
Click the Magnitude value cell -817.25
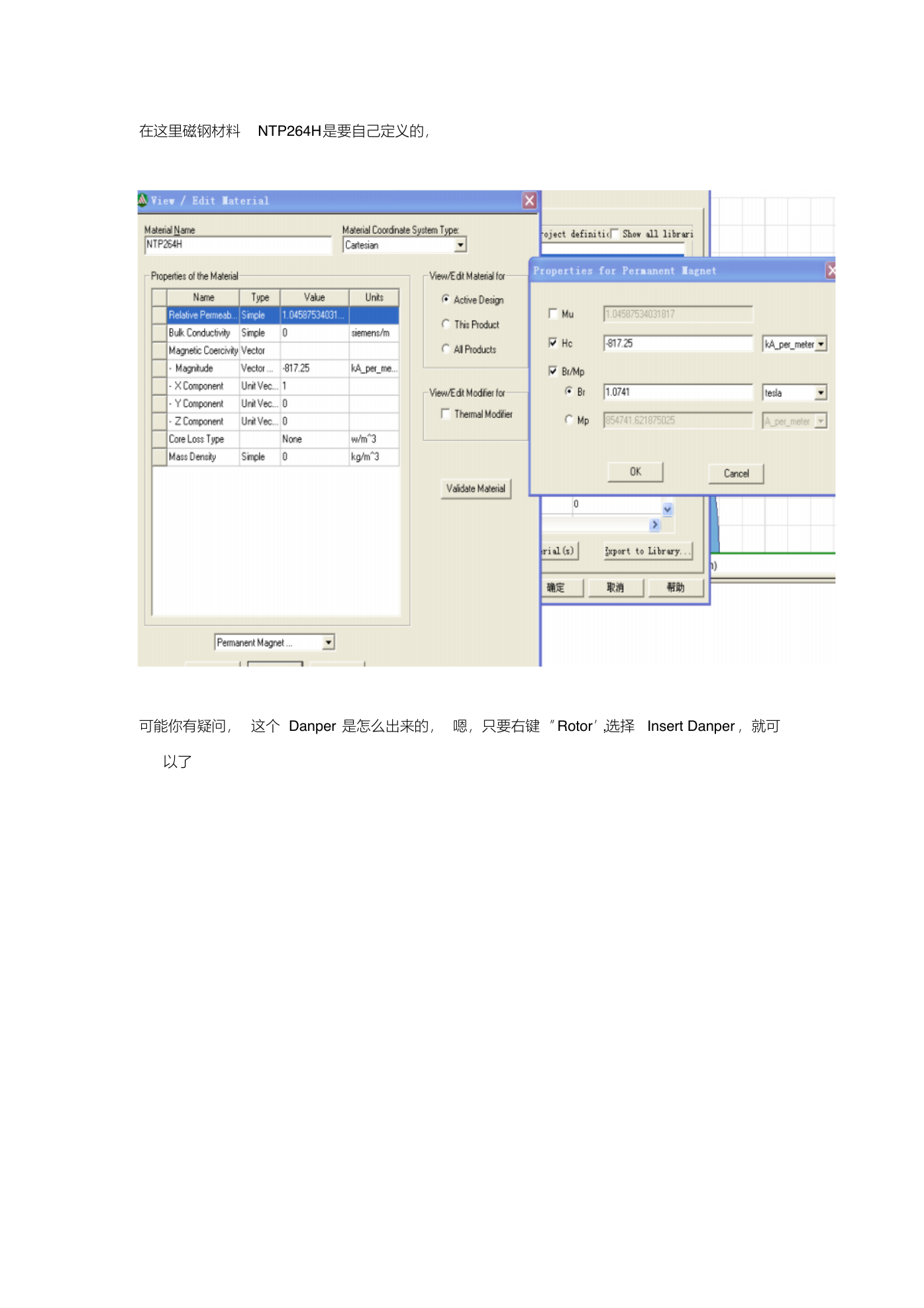pos(315,368)
